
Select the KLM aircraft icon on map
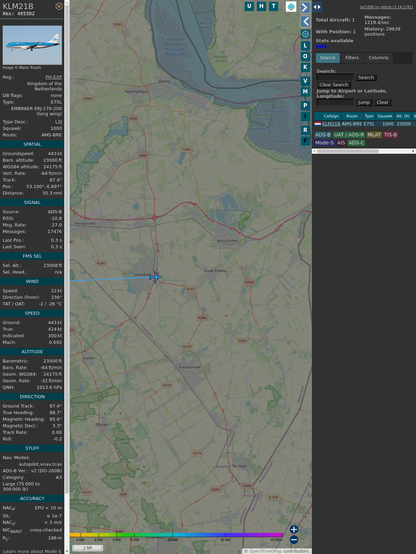[x=155, y=277]
